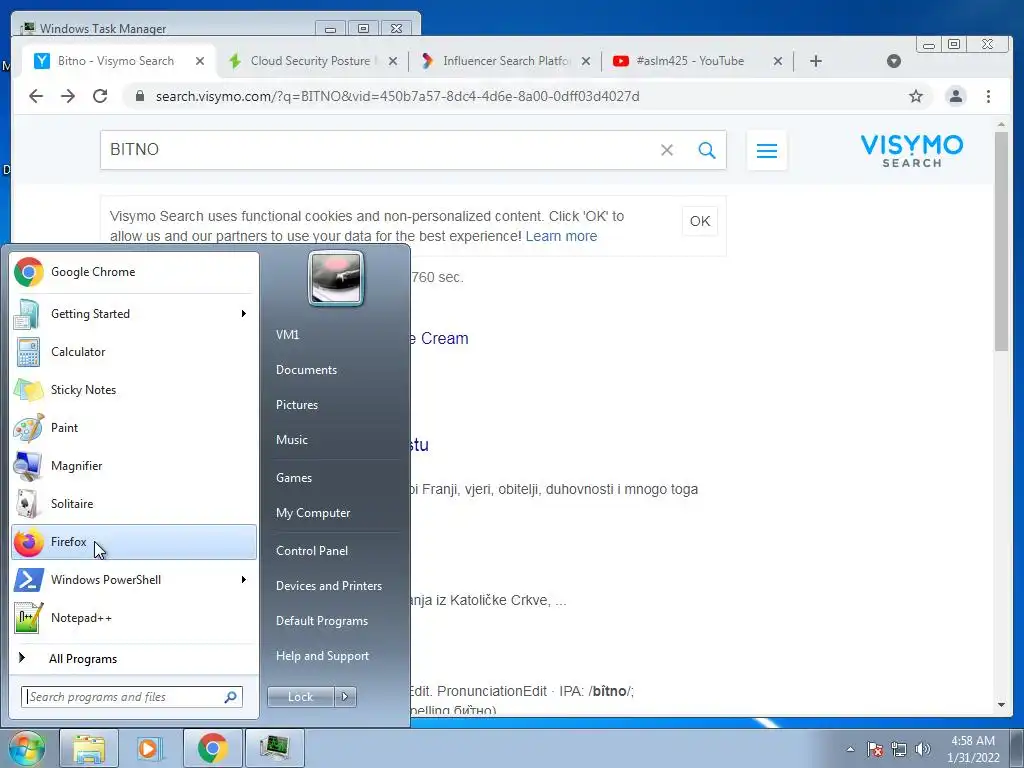Open Magnifier from the Start menu
Viewport: 1024px width, 768px height.
pos(134,466)
